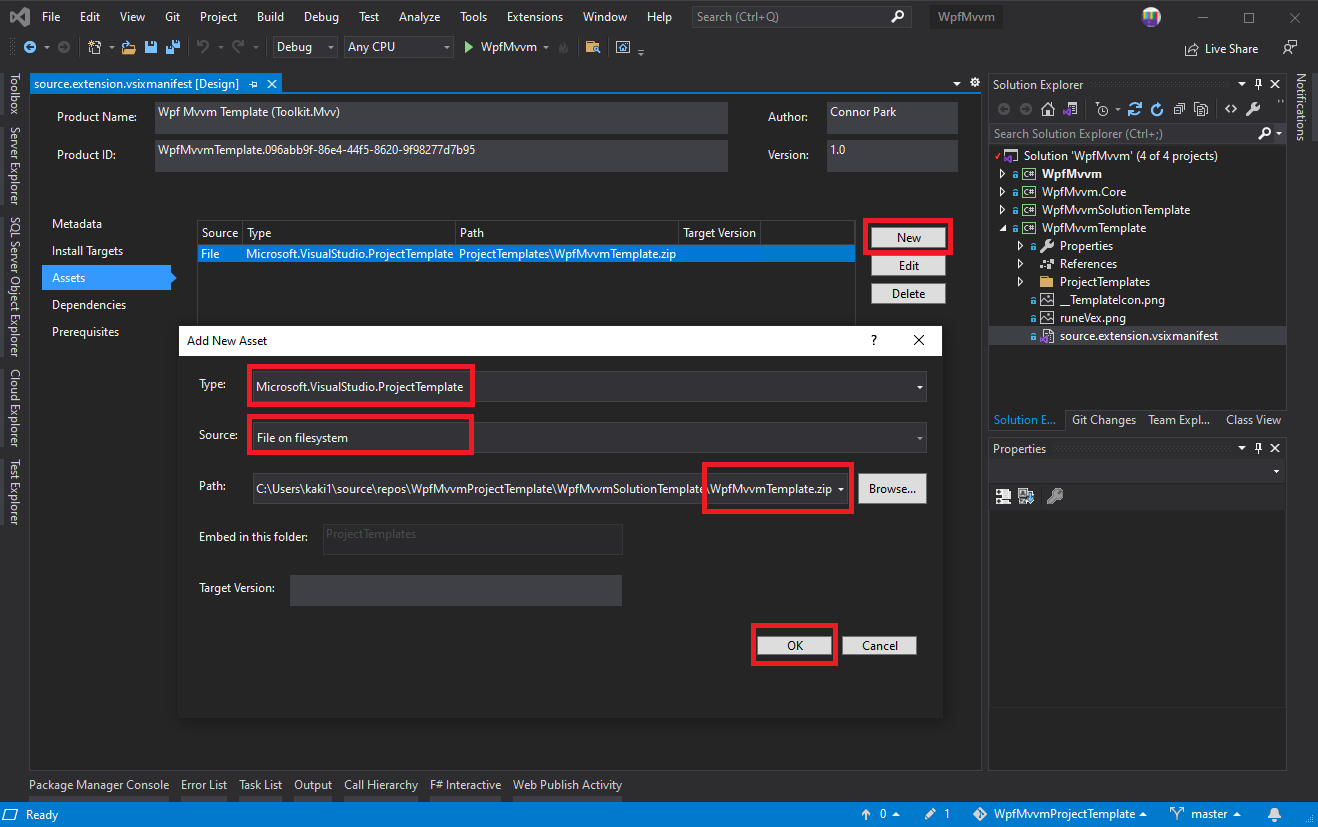The width and height of the screenshot is (1318, 827).
Task: Click the Find in Files folder icon
Action: (593, 47)
